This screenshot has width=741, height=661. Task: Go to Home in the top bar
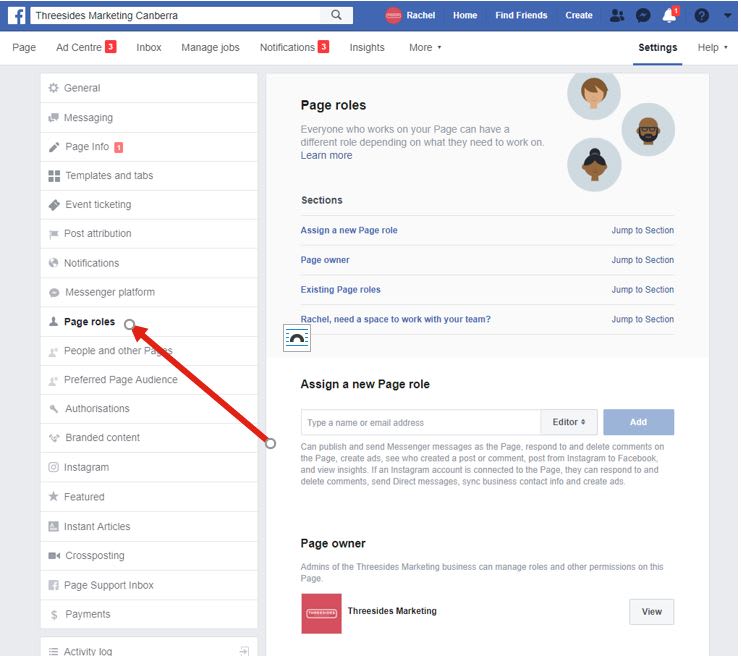click(x=467, y=16)
